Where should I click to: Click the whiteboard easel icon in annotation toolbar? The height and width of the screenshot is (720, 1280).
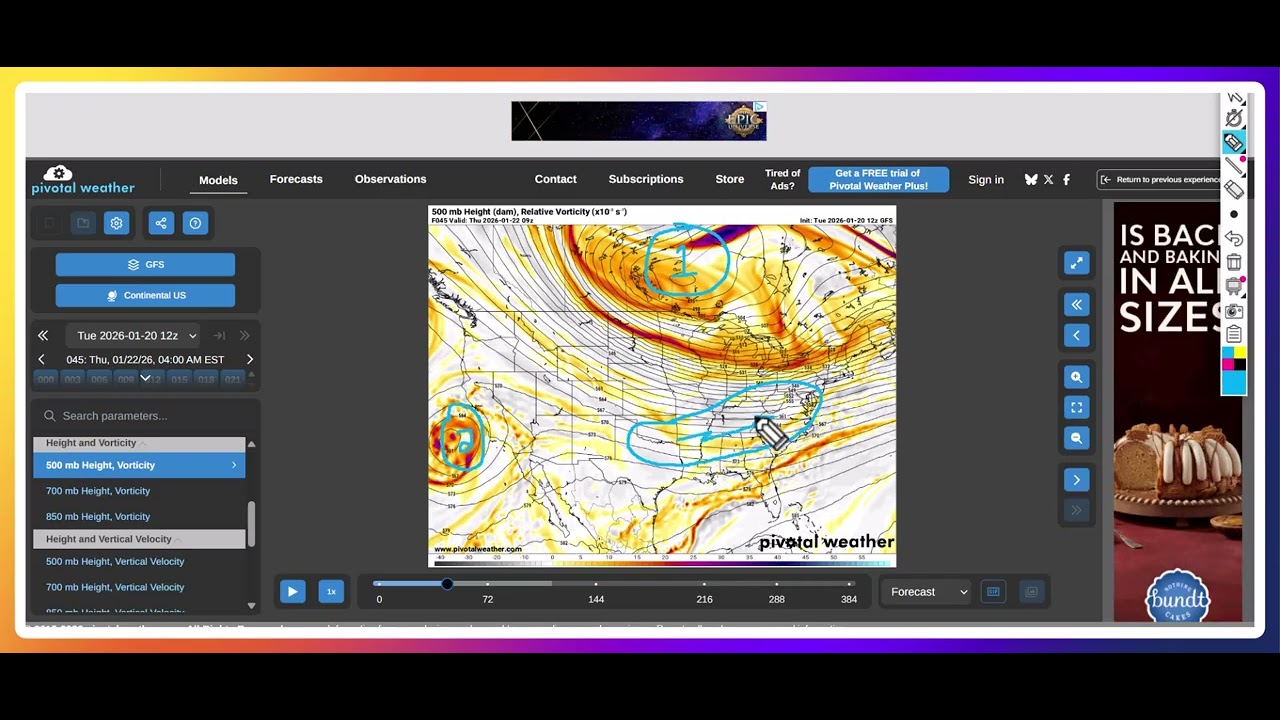pyautogui.click(x=1234, y=286)
